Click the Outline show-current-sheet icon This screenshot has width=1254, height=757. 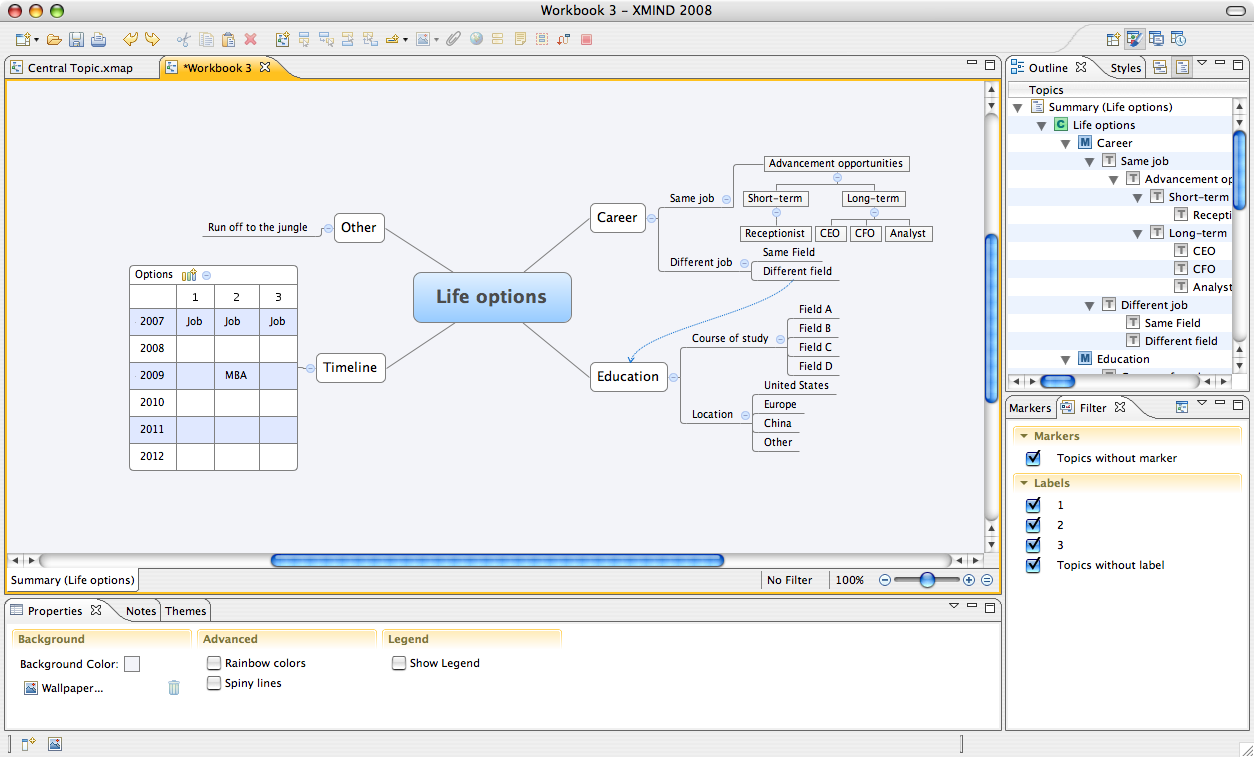[1182, 68]
